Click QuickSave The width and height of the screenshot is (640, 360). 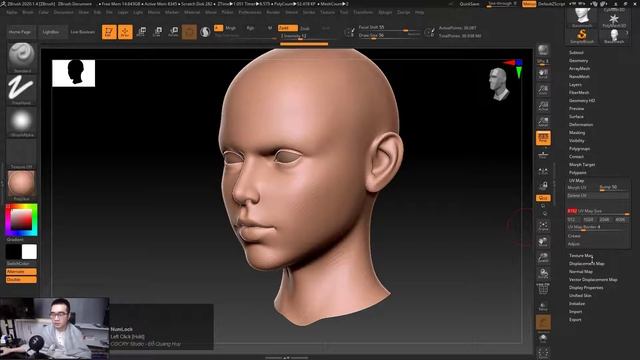469,4
